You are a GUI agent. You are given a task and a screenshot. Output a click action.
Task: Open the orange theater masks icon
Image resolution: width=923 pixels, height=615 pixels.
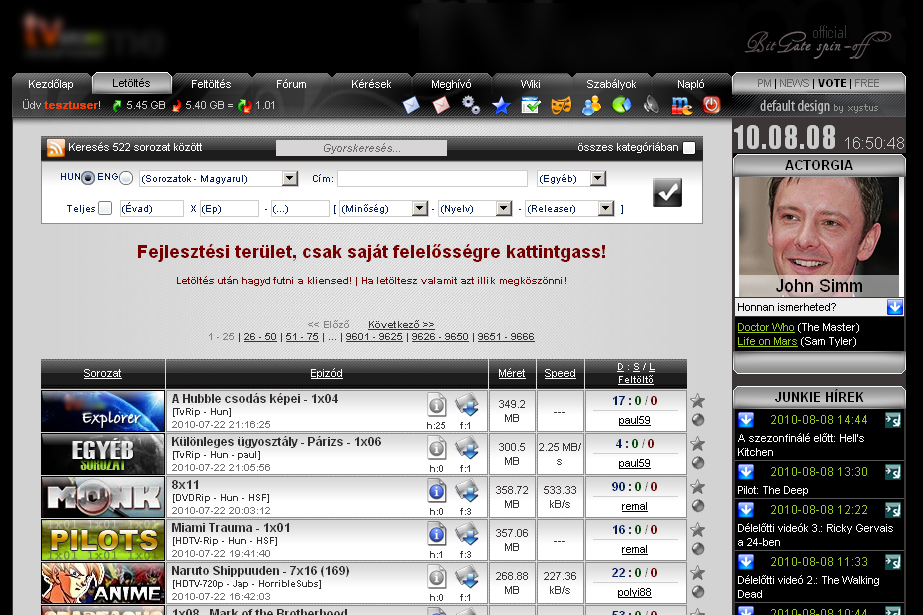[561, 105]
